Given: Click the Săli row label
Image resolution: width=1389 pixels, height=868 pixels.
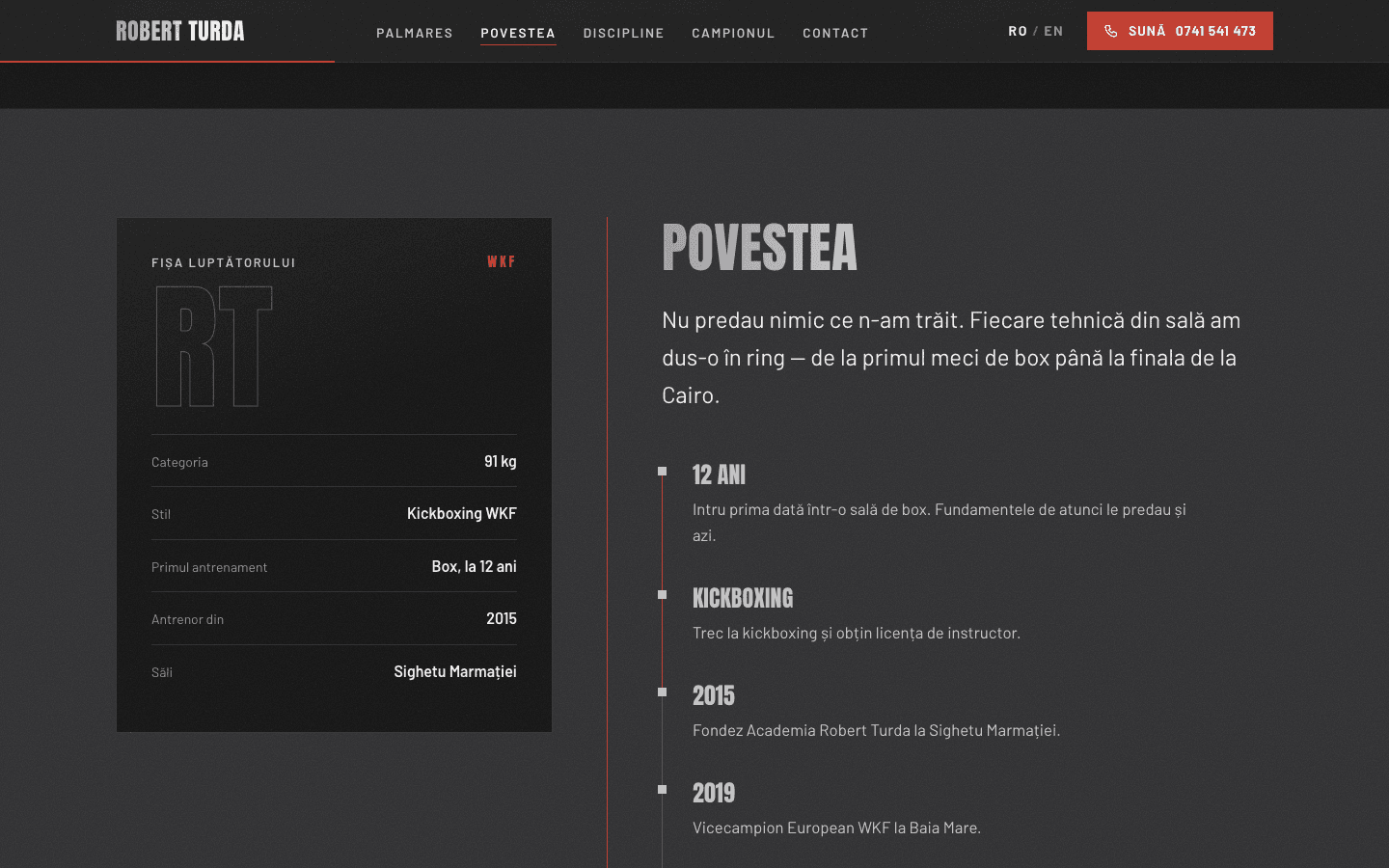Looking at the screenshot, I should point(162,672).
